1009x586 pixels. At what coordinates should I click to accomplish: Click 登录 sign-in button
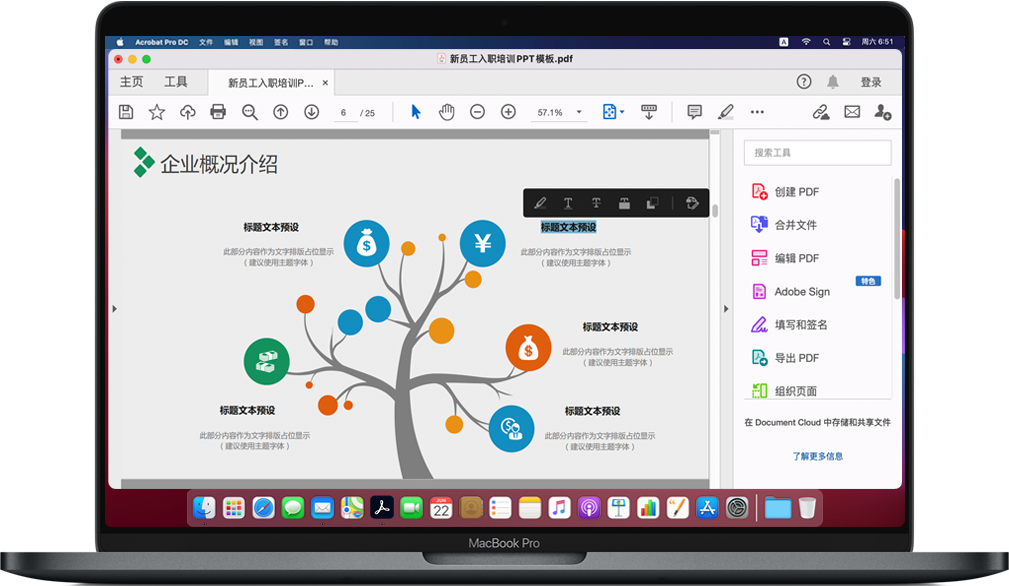pyautogui.click(x=871, y=82)
